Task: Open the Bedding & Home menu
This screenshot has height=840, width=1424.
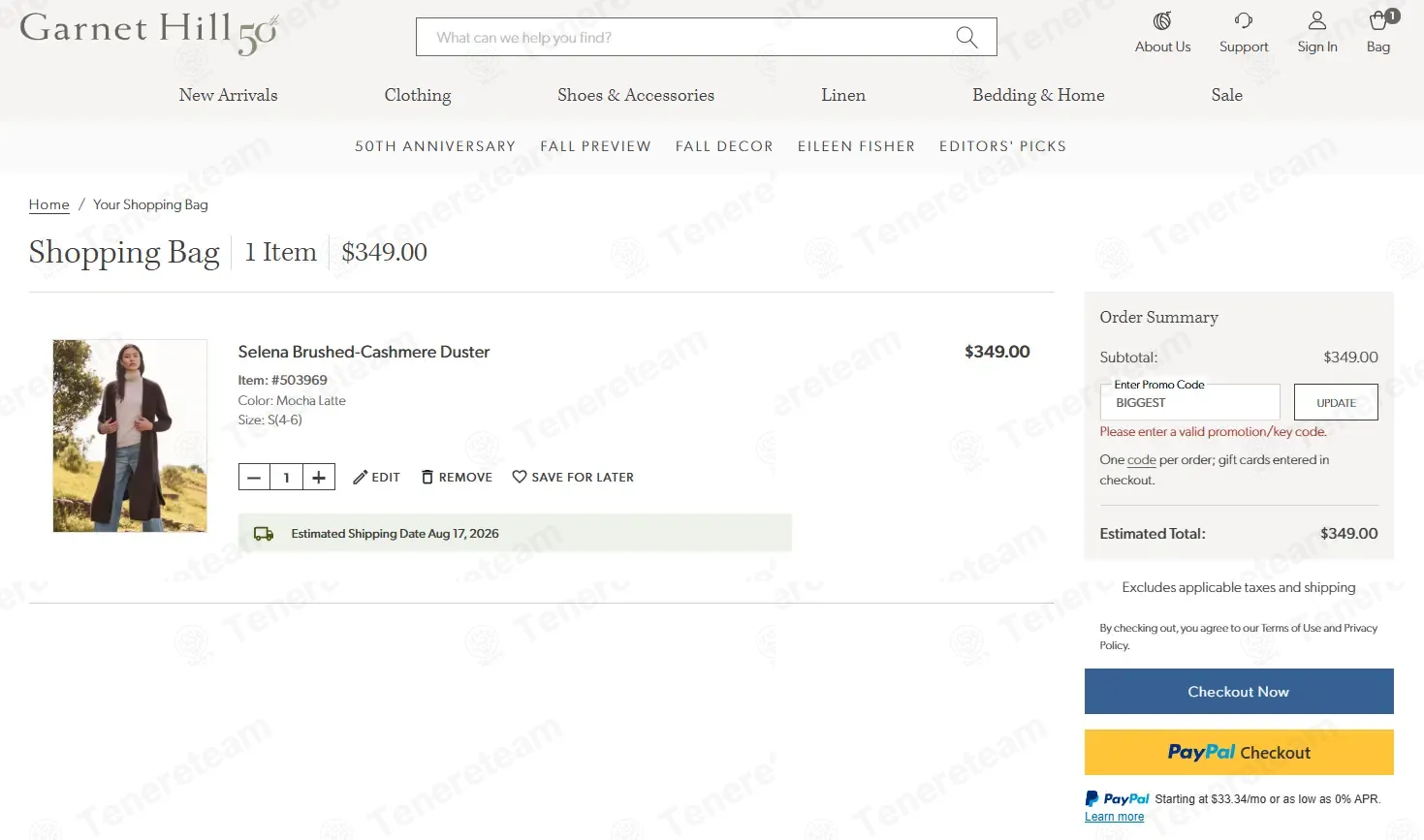Action: click(1038, 95)
